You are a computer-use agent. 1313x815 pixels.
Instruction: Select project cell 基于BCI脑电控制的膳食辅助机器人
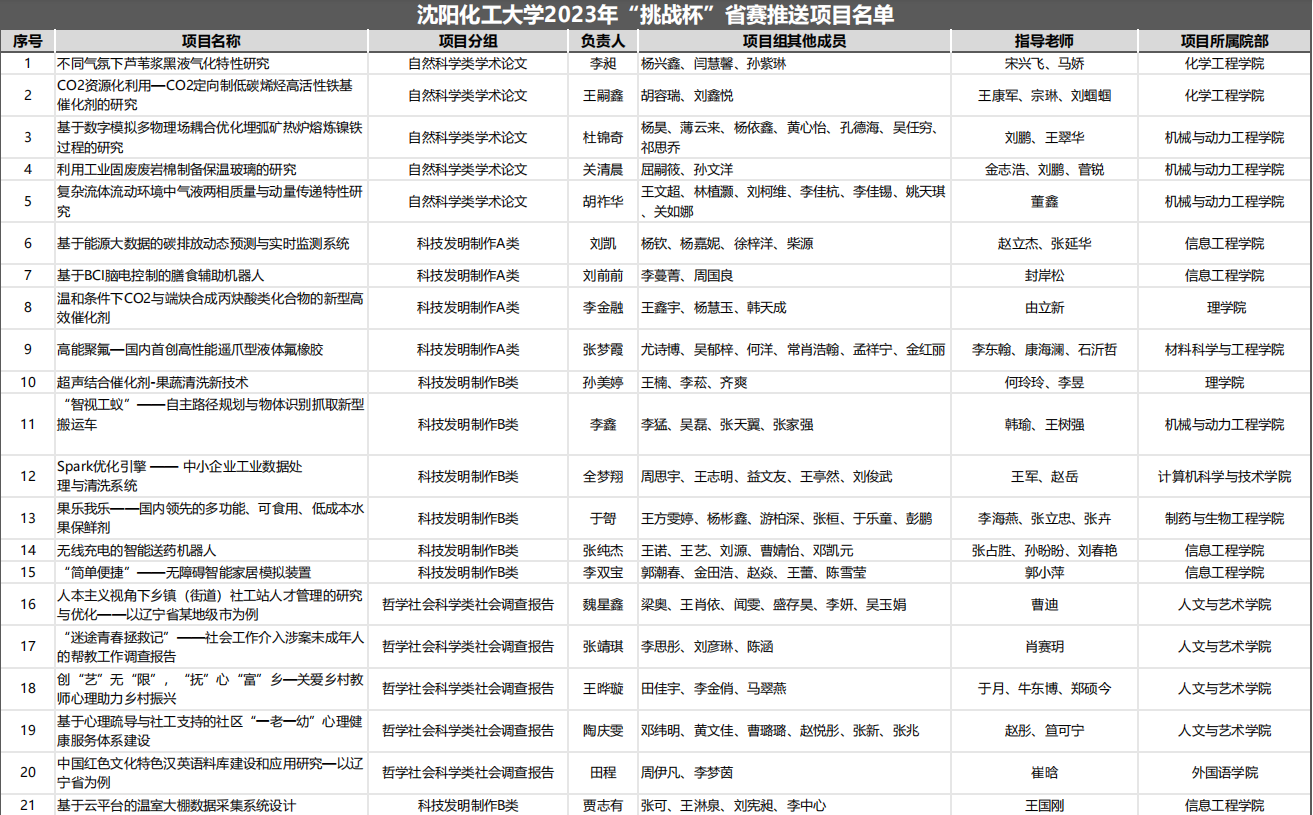(x=160, y=275)
